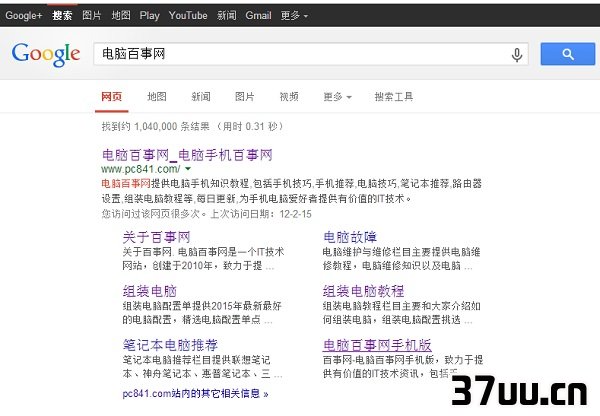Select 搜索 in the black top bar

coord(62,16)
